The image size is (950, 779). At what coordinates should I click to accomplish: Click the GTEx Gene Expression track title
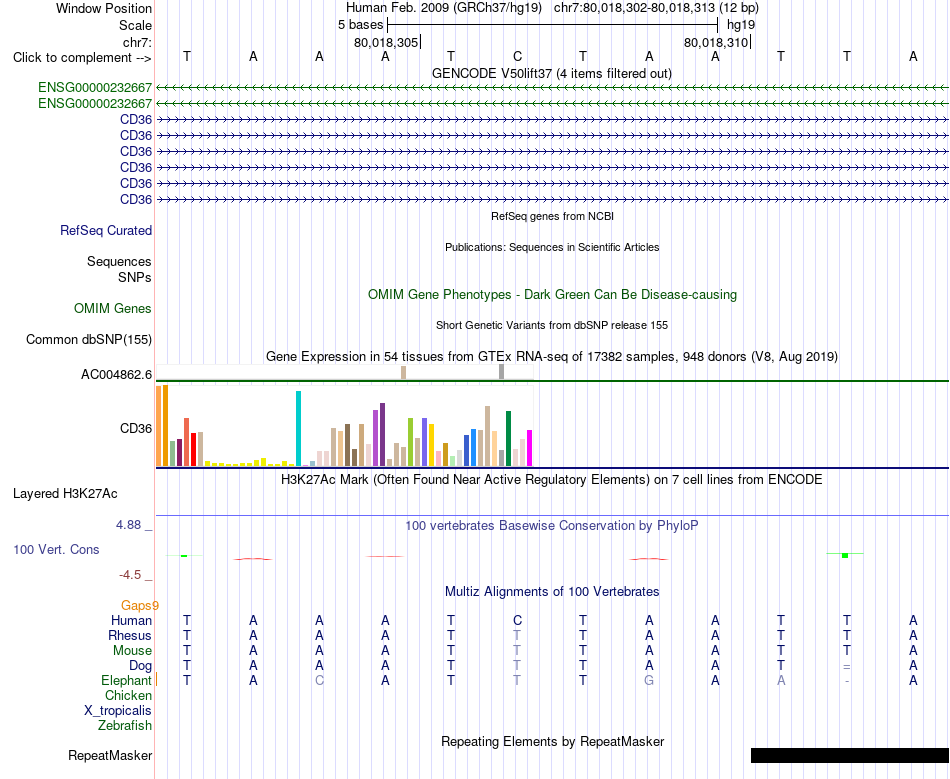(552, 356)
